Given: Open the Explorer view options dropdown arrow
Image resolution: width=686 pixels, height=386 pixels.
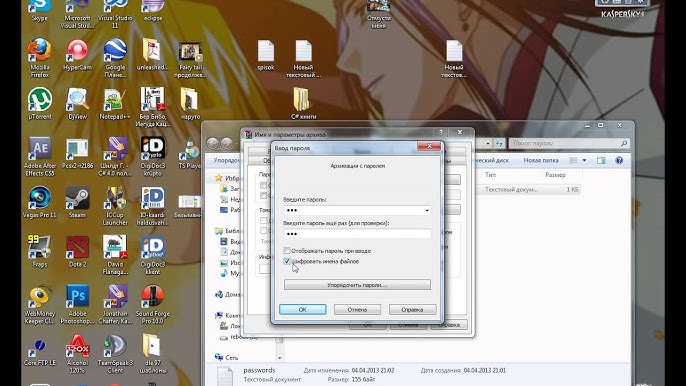Looking at the screenshot, I should tap(584, 161).
